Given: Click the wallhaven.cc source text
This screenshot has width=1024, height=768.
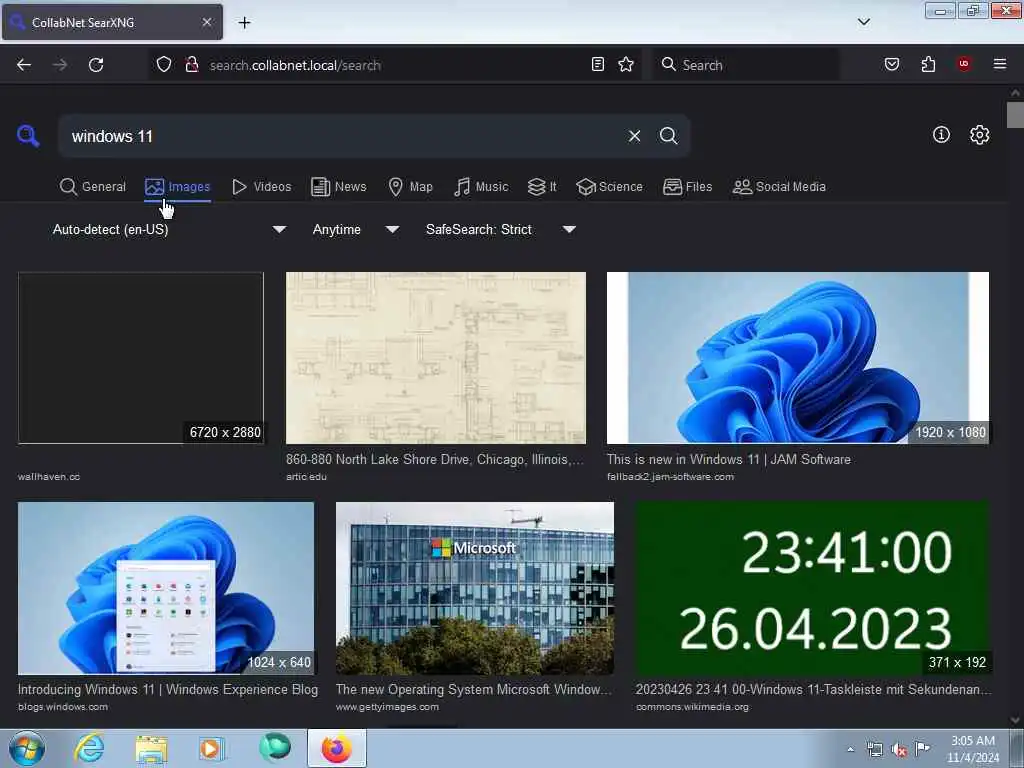Looking at the screenshot, I should point(49,477).
